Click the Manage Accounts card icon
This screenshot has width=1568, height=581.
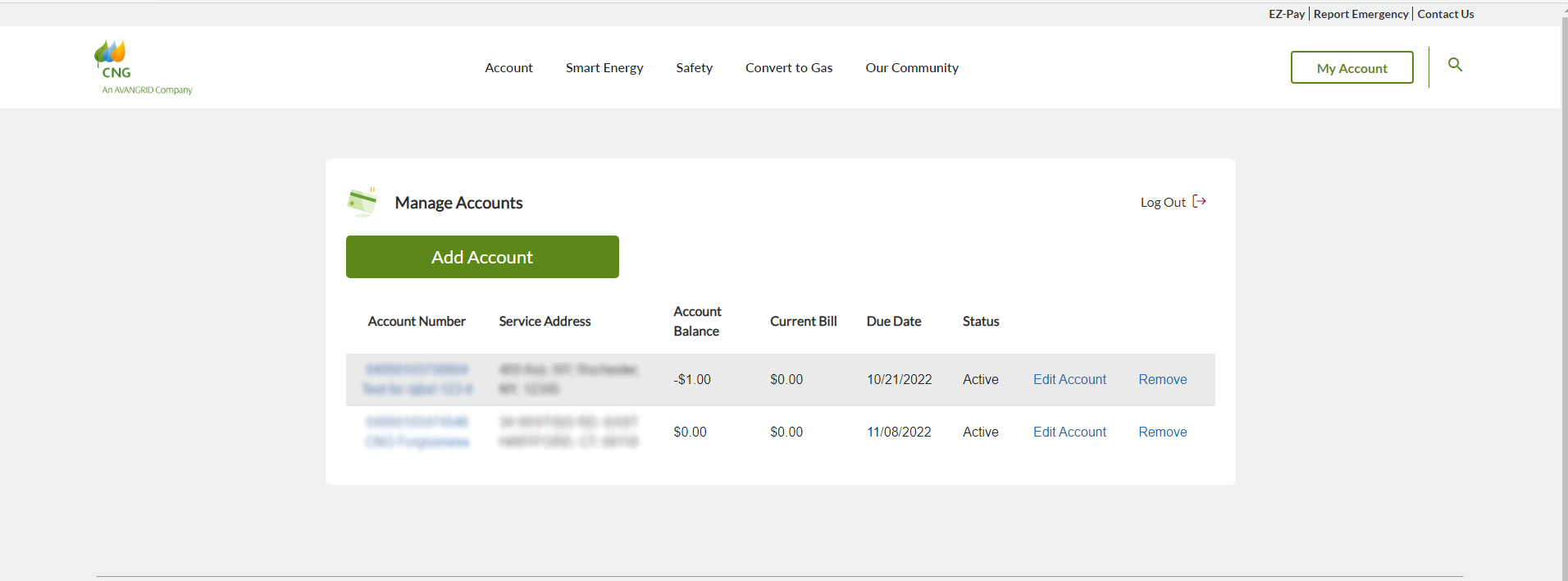[362, 202]
